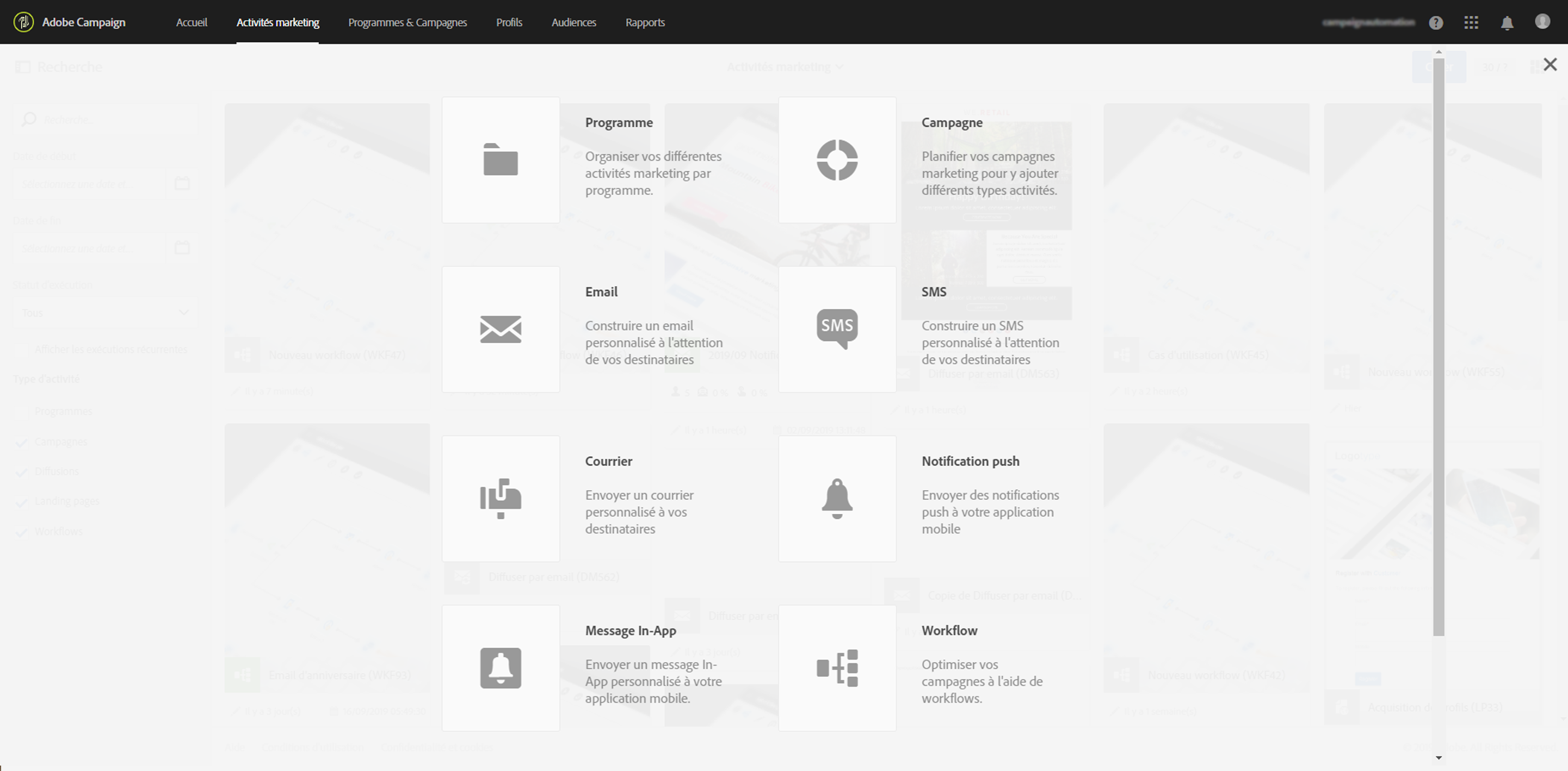Open the help question mark icon
The width and height of the screenshot is (1568, 771).
point(1436,22)
